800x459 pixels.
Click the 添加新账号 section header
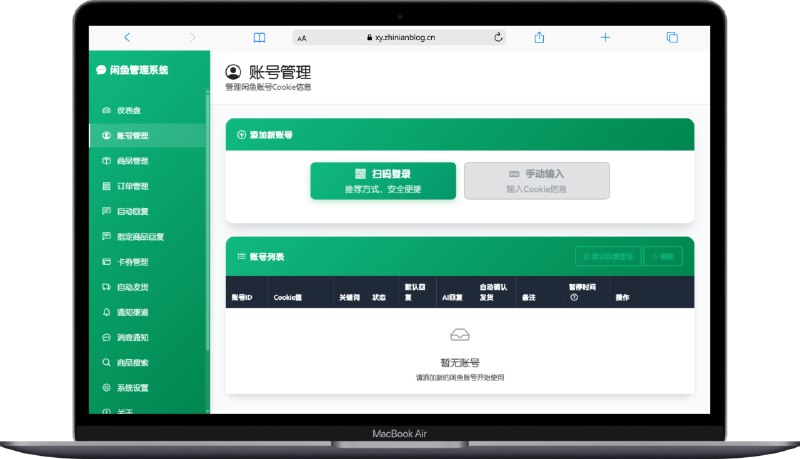click(460, 135)
